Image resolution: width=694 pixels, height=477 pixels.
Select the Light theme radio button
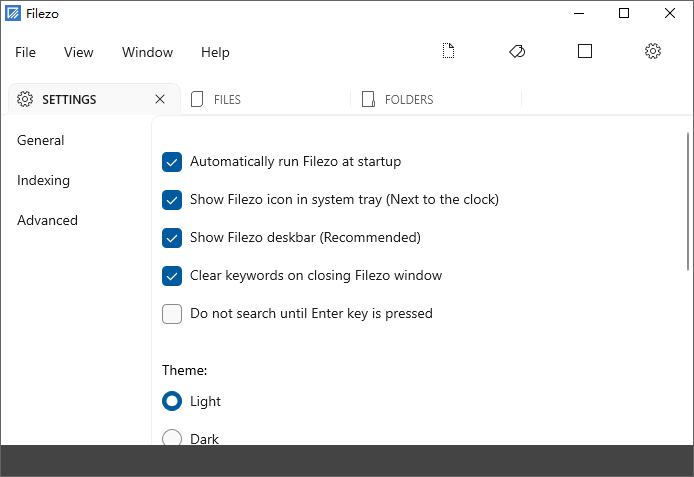172,401
